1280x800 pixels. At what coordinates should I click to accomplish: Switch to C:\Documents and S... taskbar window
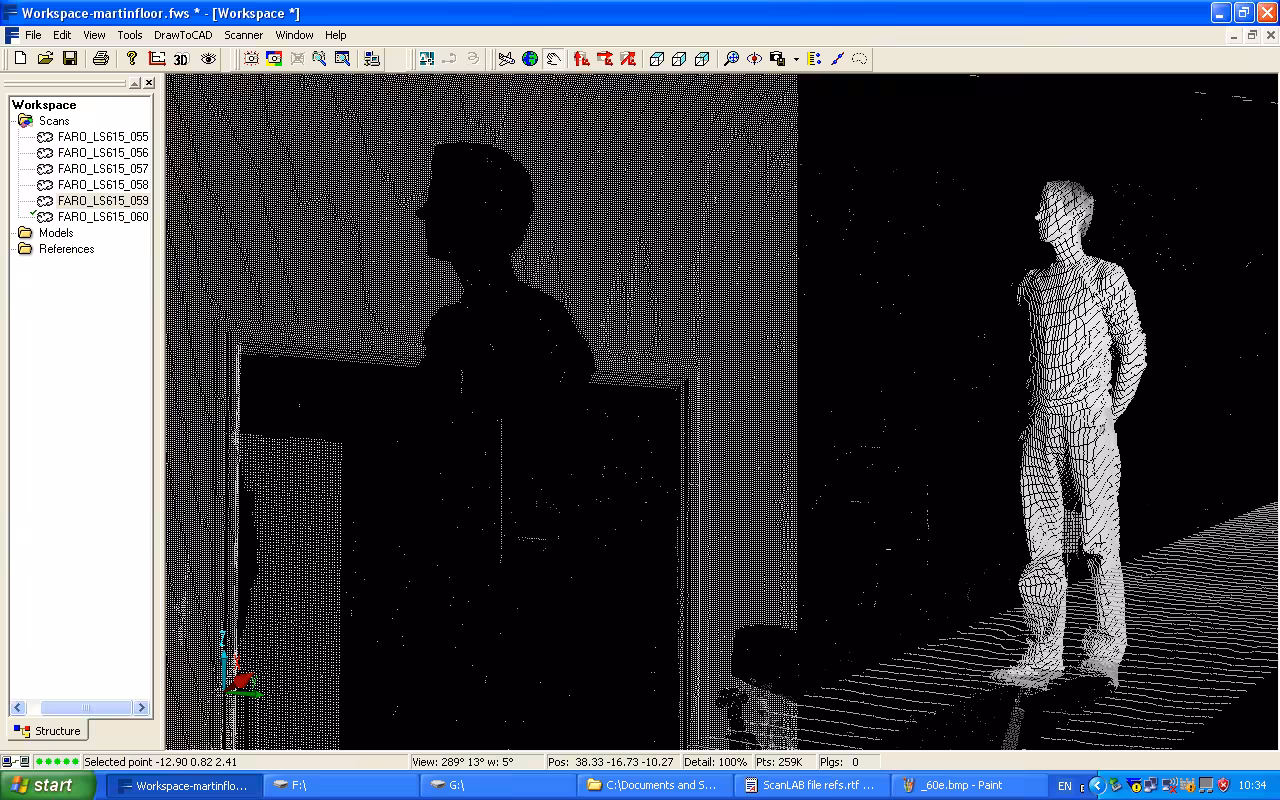[x=654, y=785]
